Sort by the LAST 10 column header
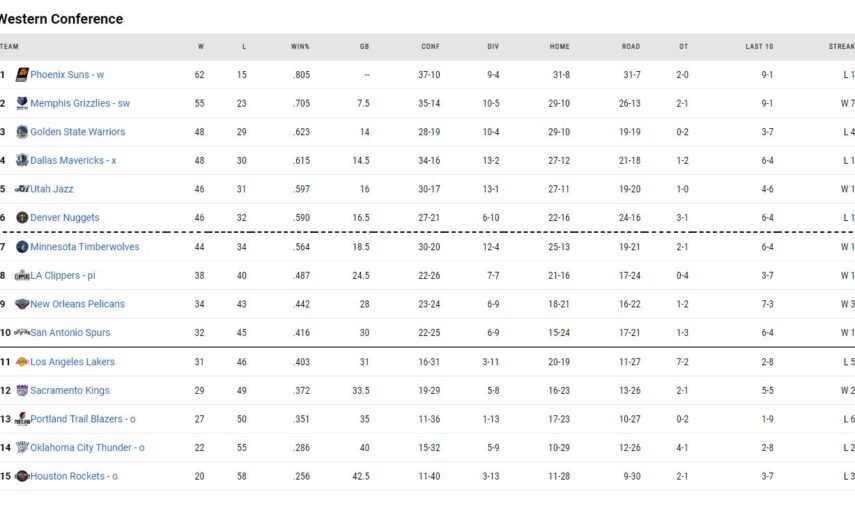855x513 pixels. [759, 46]
